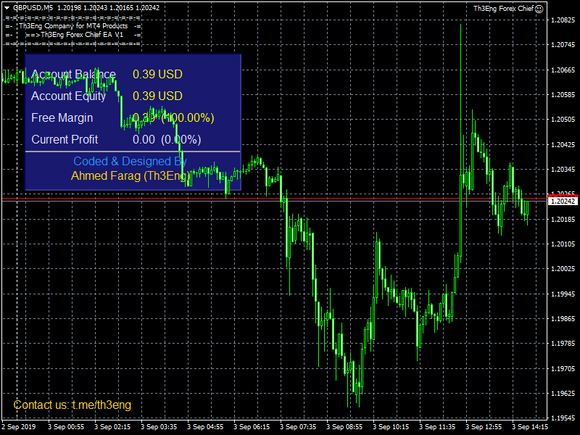Click the Current Profit label
The width and height of the screenshot is (580, 435).
point(65,139)
